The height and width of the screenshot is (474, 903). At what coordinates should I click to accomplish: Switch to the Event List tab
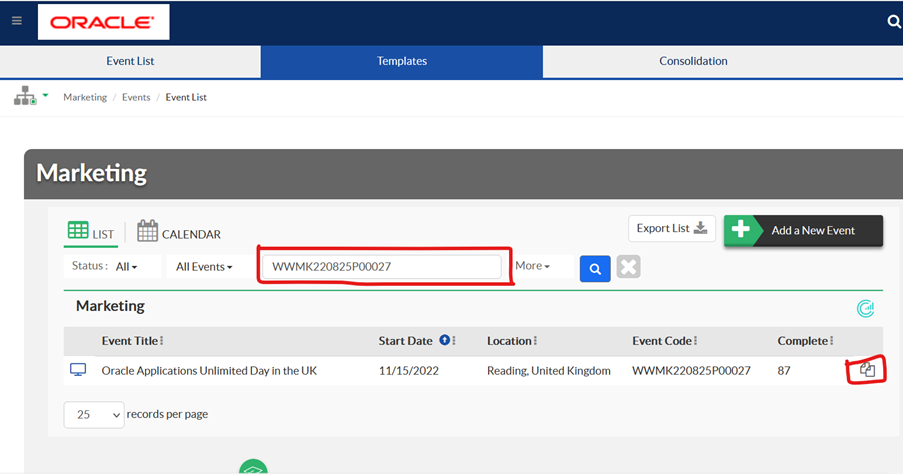coord(130,61)
